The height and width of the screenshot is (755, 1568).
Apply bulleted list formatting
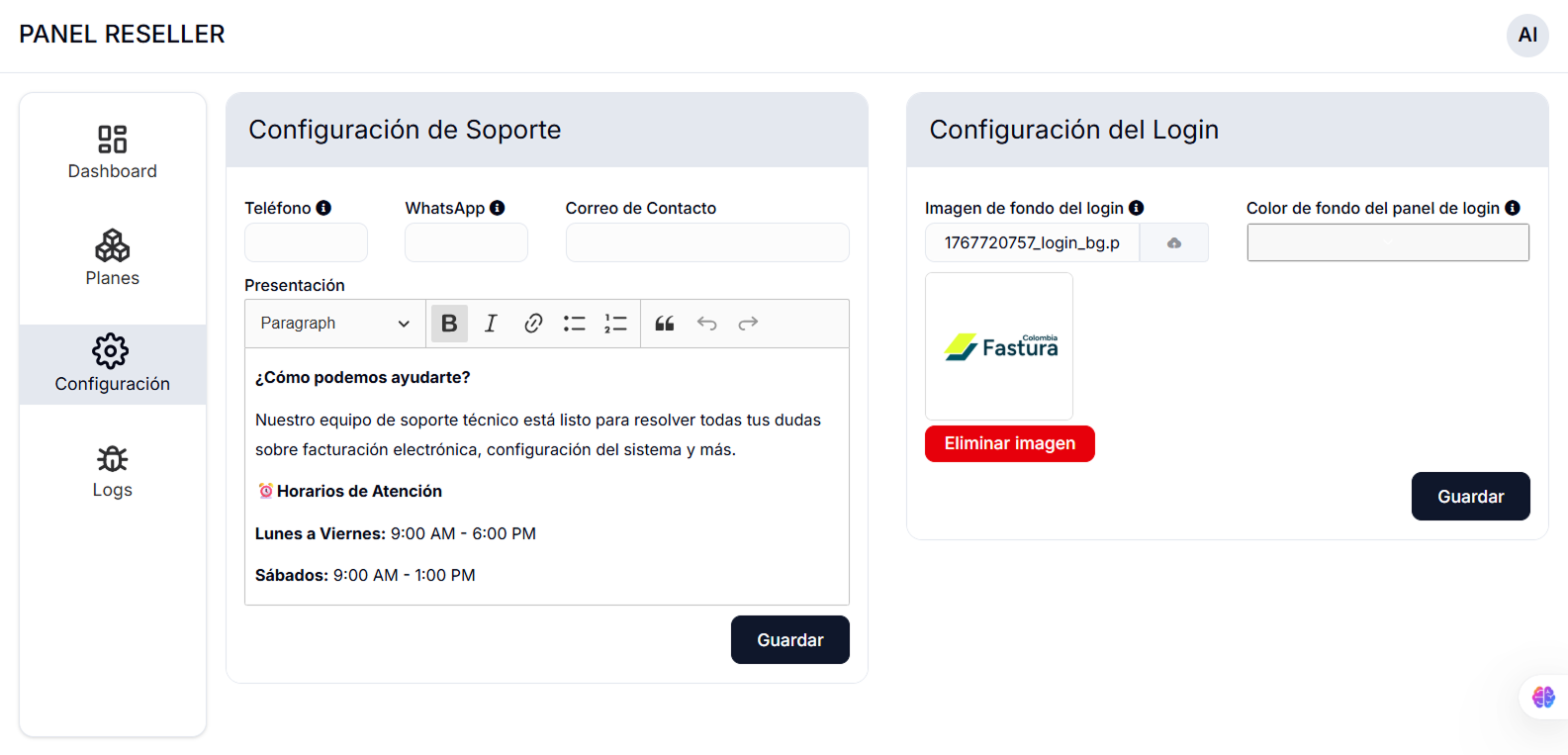point(575,324)
